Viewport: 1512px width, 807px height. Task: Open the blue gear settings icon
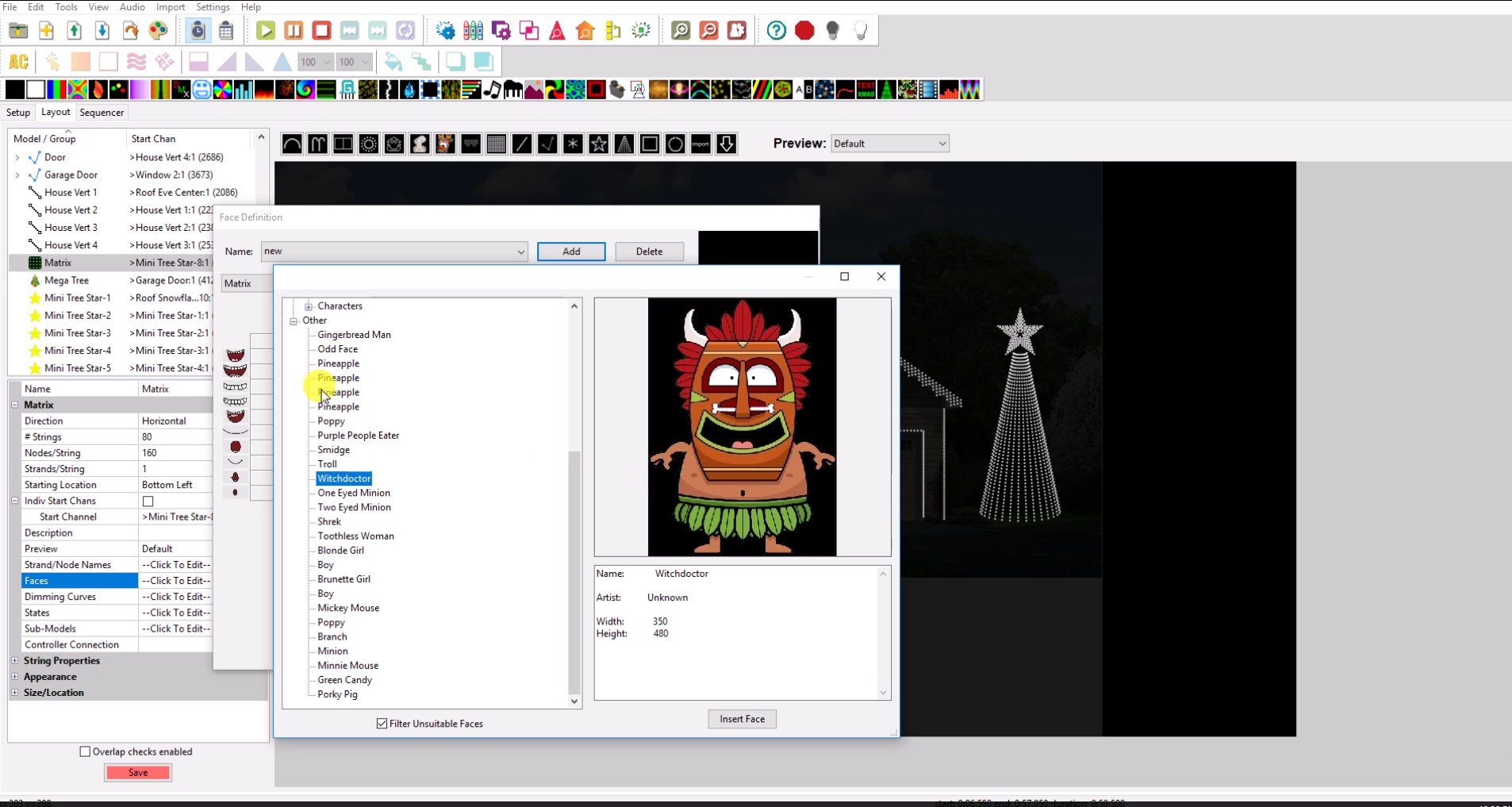[446, 31]
